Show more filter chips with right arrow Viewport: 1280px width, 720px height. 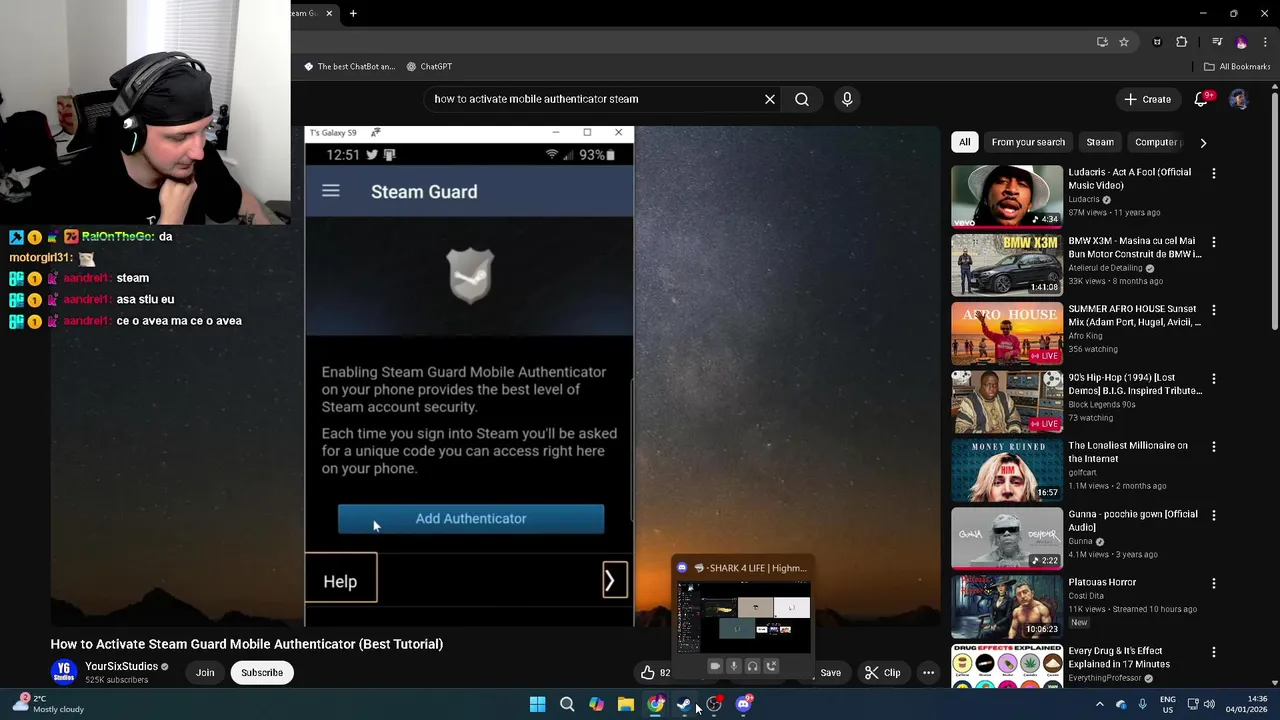click(x=1203, y=142)
